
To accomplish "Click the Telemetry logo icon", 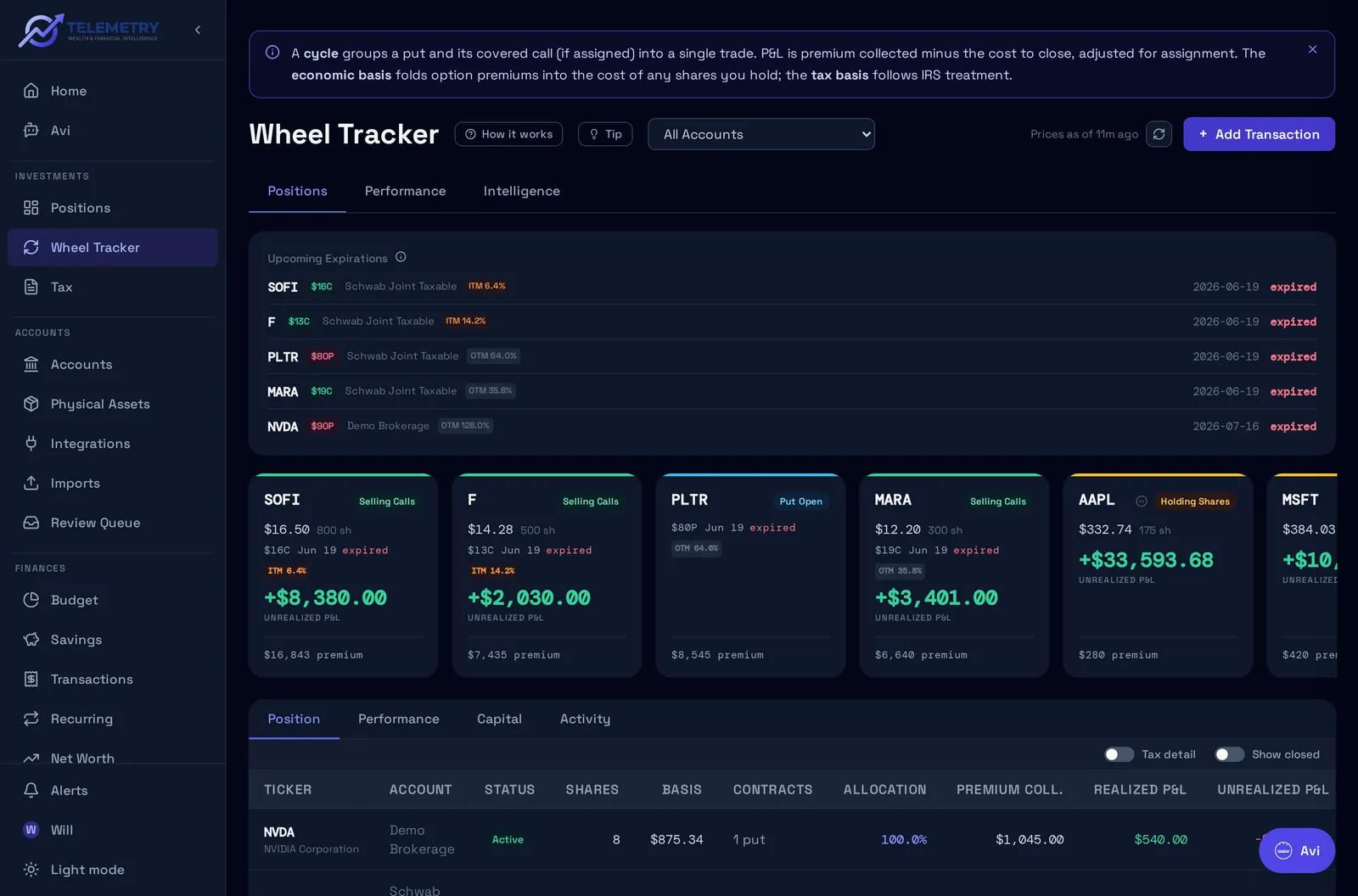I will pyautogui.click(x=41, y=31).
